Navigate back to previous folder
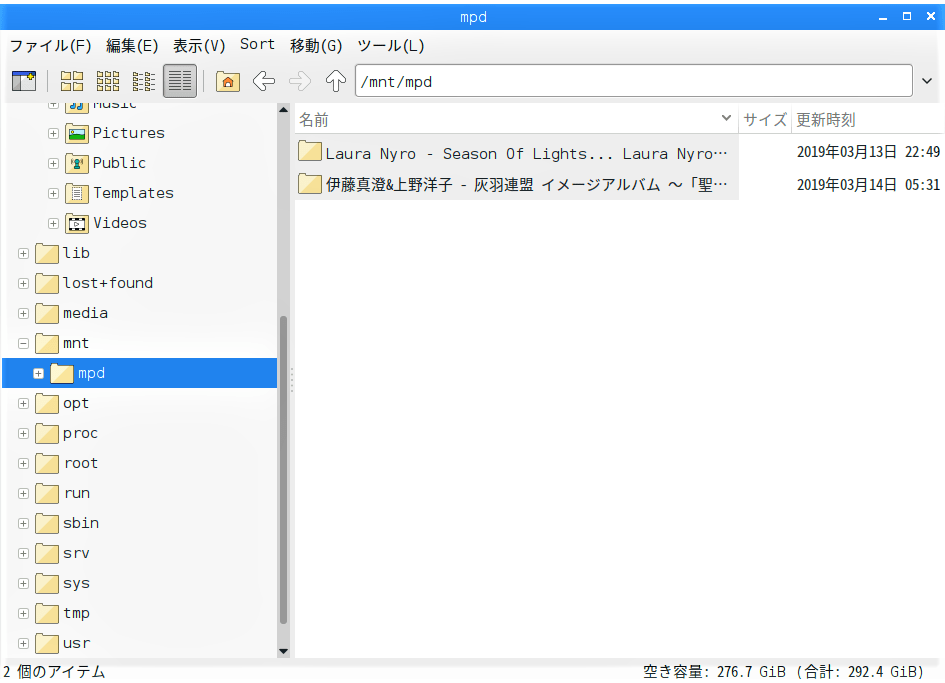Image resolution: width=945 pixels, height=683 pixels. (x=264, y=81)
